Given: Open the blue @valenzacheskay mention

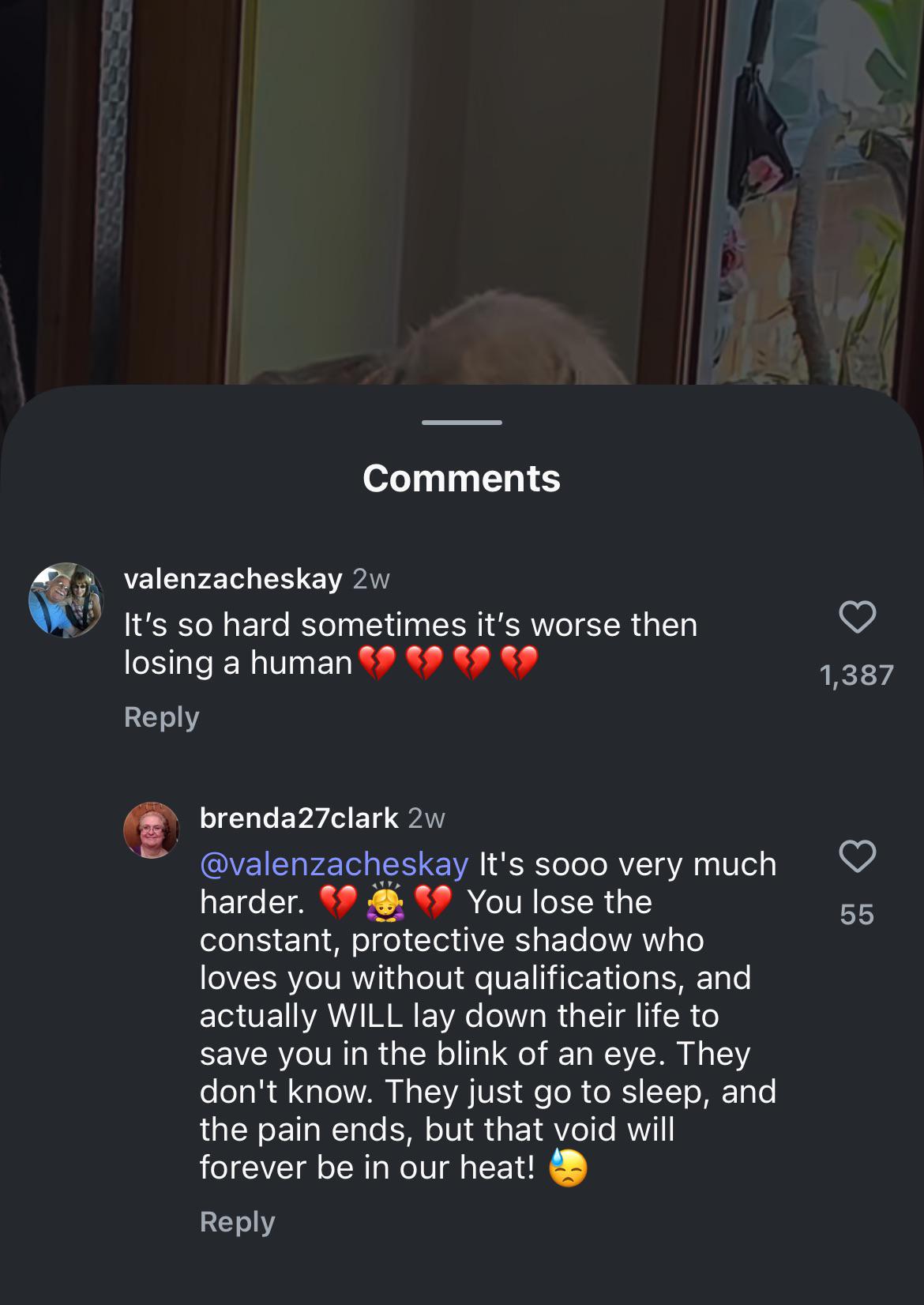Looking at the screenshot, I should 334,864.
